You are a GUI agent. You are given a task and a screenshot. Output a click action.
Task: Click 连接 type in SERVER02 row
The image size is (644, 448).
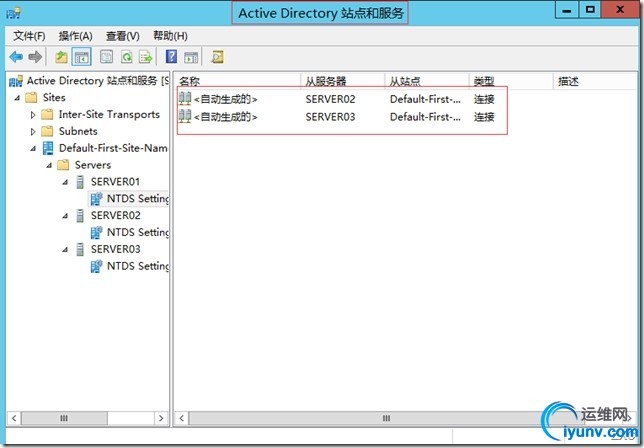(x=484, y=99)
